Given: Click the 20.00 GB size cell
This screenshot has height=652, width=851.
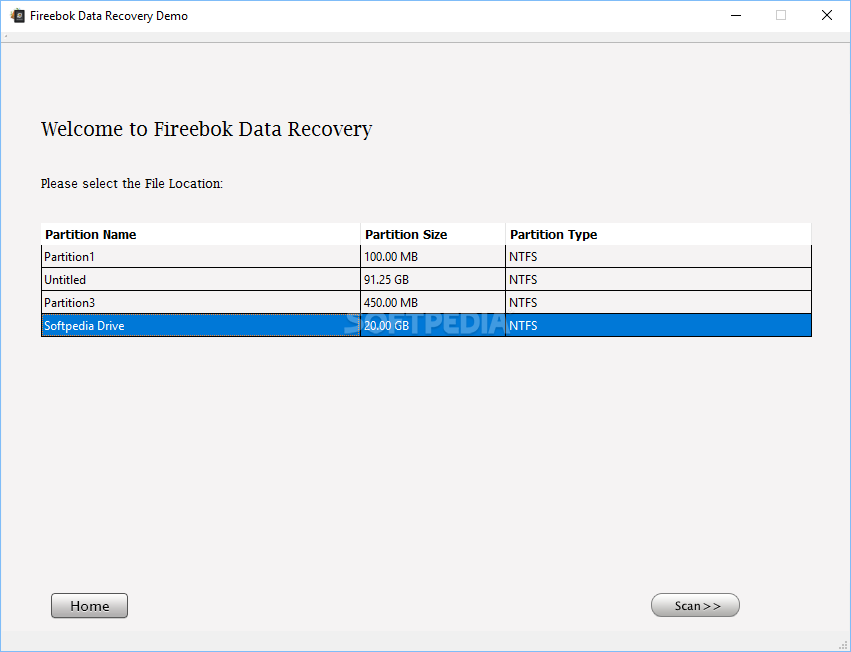Looking at the screenshot, I should pyautogui.click(x=433, y=325).
